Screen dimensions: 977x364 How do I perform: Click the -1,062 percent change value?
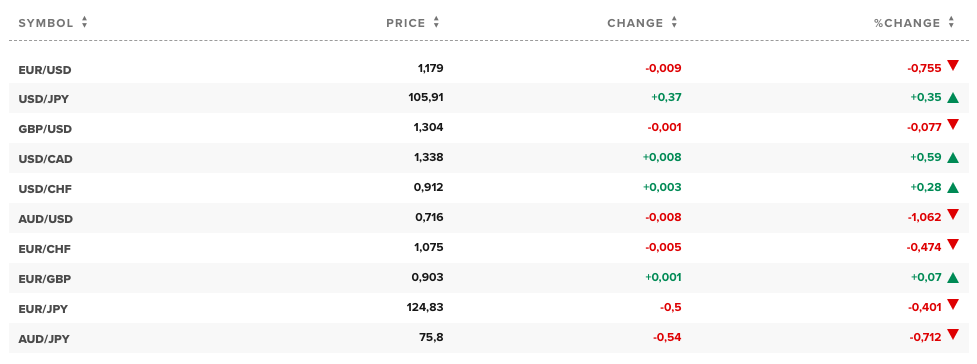coord(925,218)
